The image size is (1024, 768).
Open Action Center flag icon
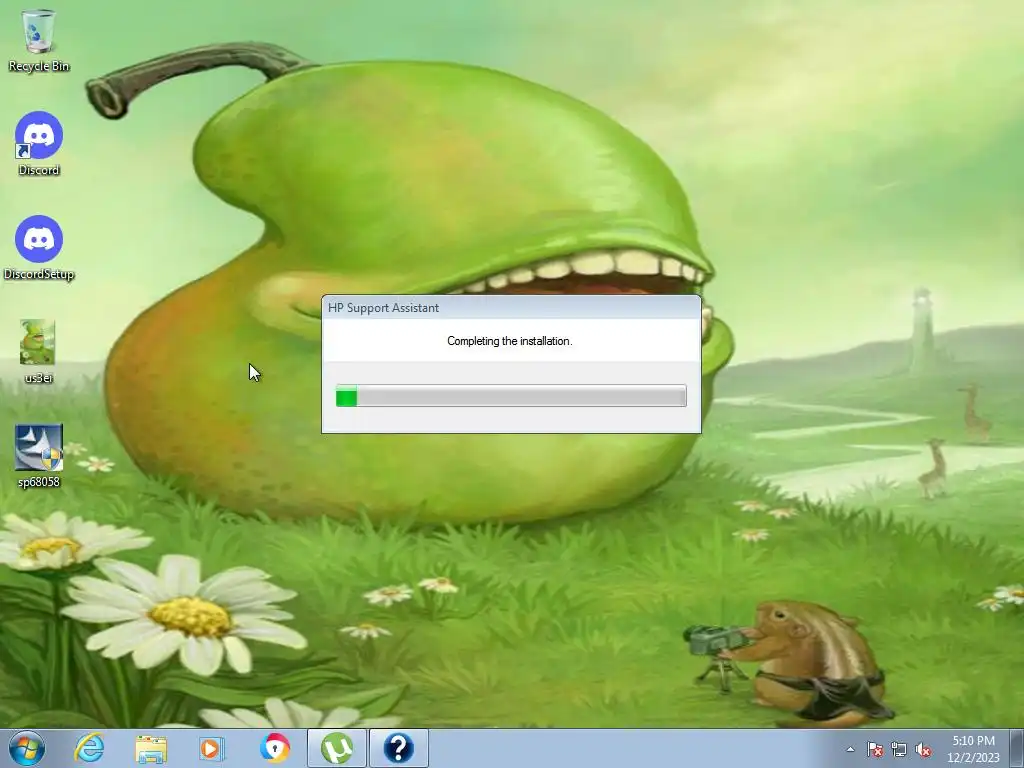click(875, 749)
